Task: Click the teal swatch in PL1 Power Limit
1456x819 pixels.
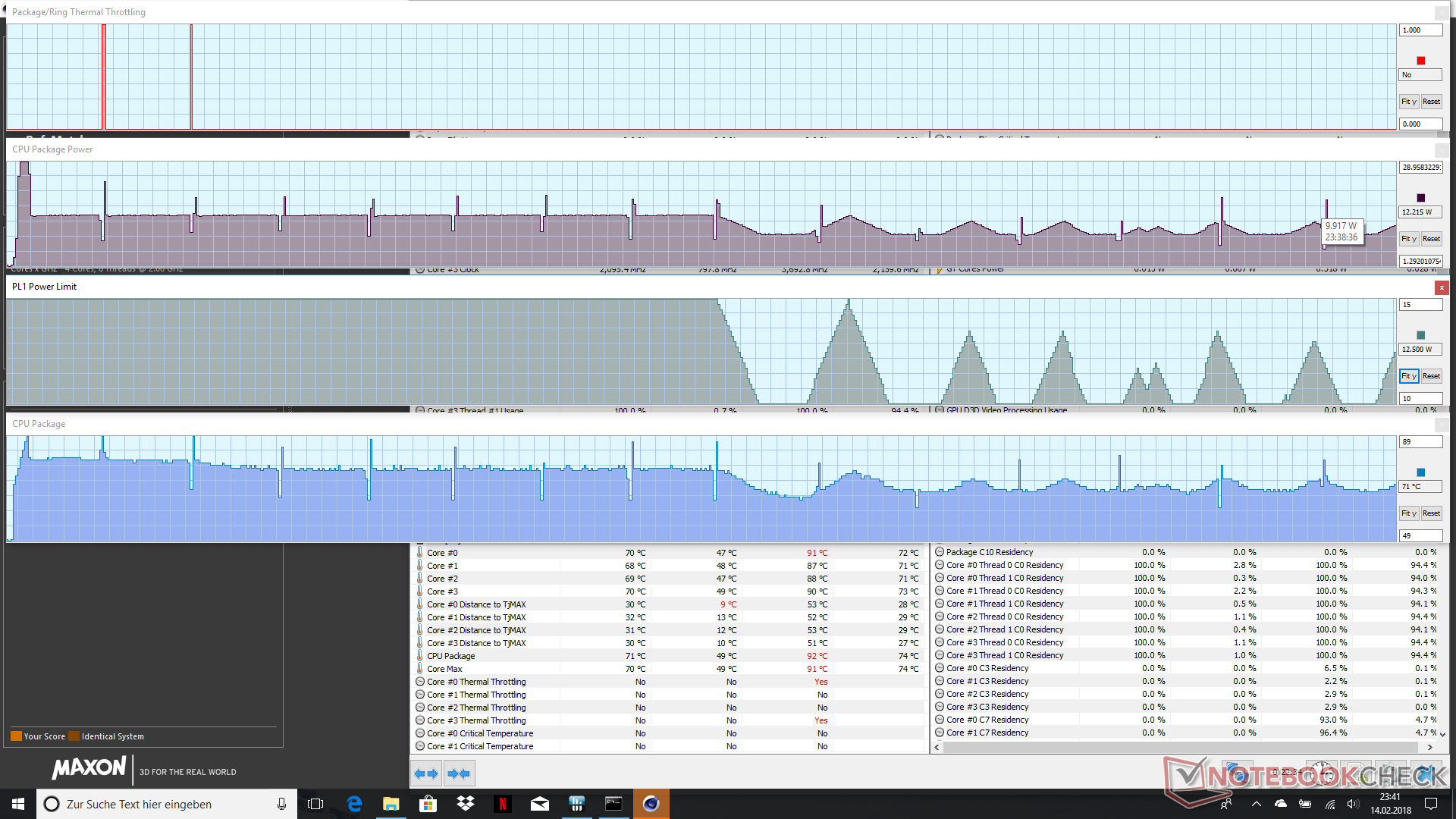Action: pyautogui.click(x=1420, y=335)
